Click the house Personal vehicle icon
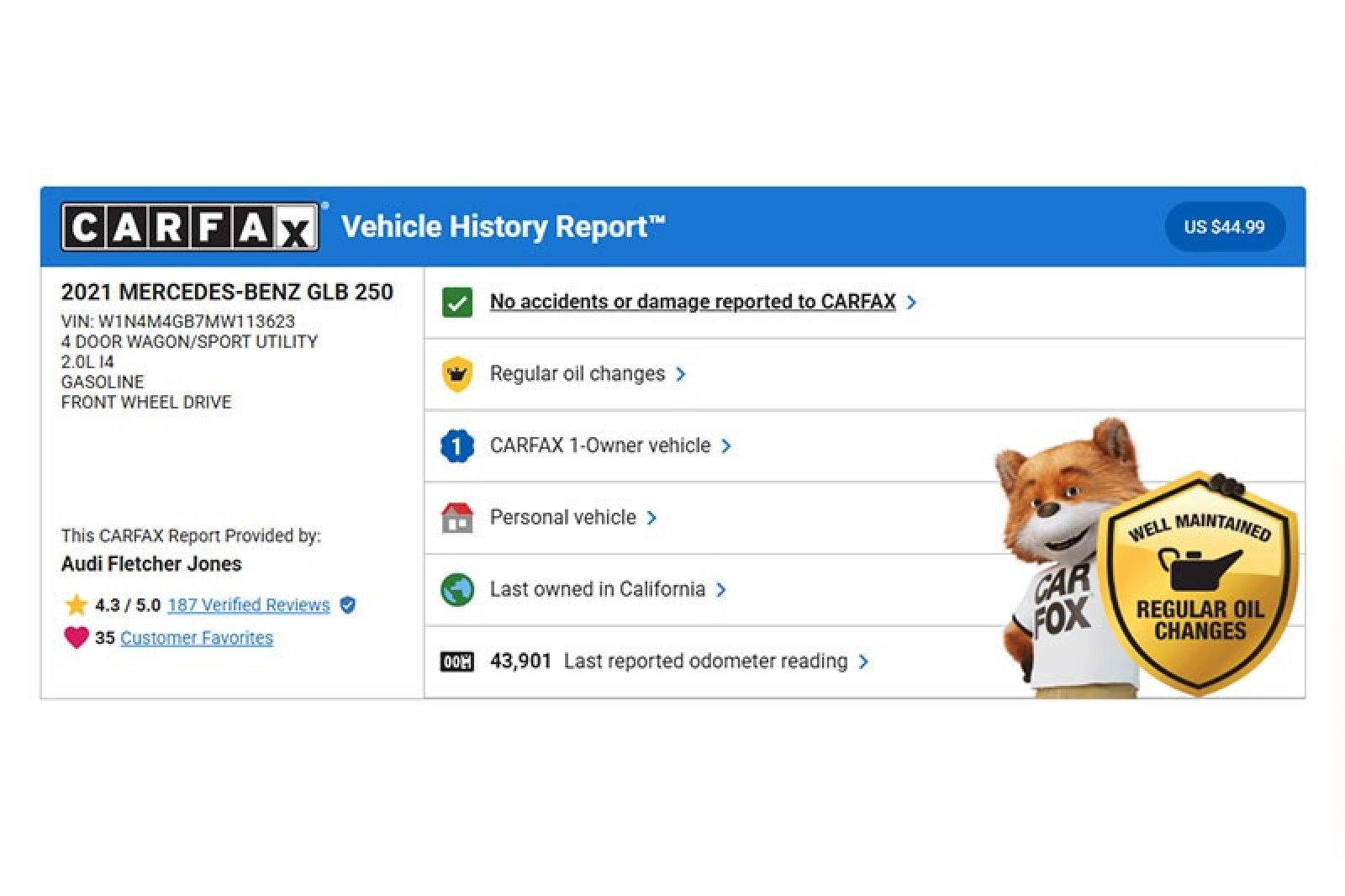 click(x=457, y=518)
